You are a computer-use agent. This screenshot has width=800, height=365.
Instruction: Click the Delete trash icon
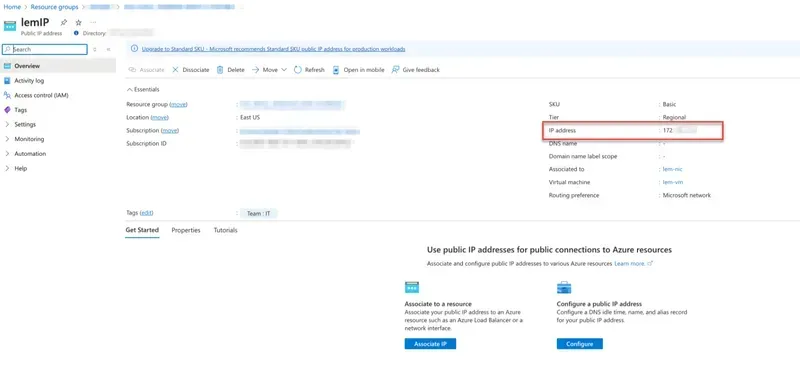tap(220, 70)
